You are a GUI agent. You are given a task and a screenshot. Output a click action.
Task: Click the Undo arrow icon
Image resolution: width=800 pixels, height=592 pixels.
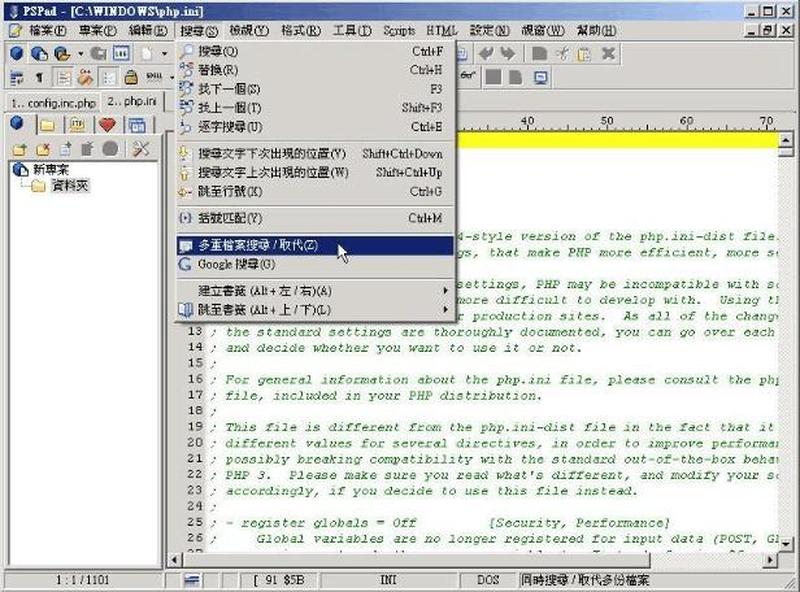pos(486,53)
